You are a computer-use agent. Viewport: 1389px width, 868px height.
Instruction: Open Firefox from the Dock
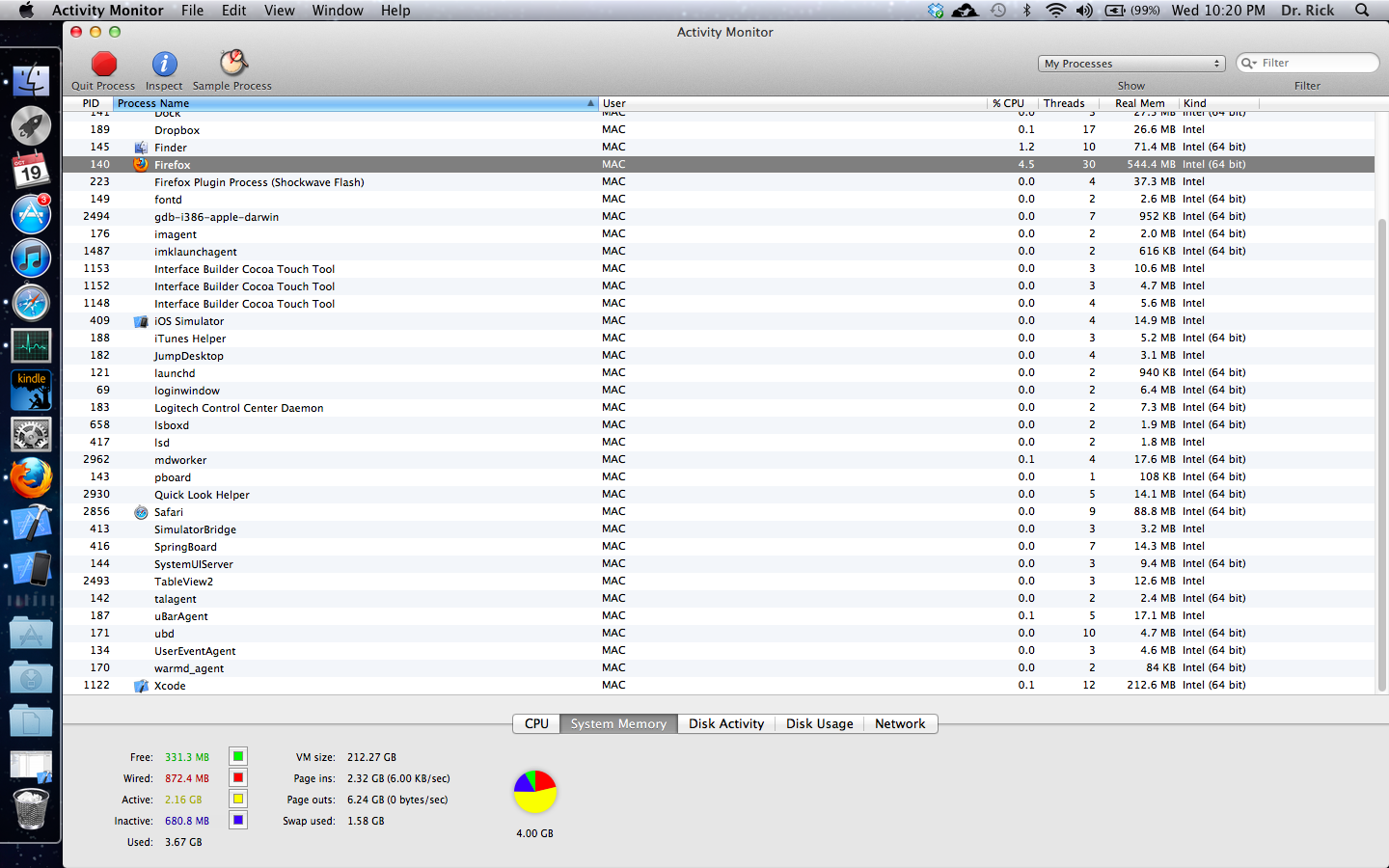(31, 478)
